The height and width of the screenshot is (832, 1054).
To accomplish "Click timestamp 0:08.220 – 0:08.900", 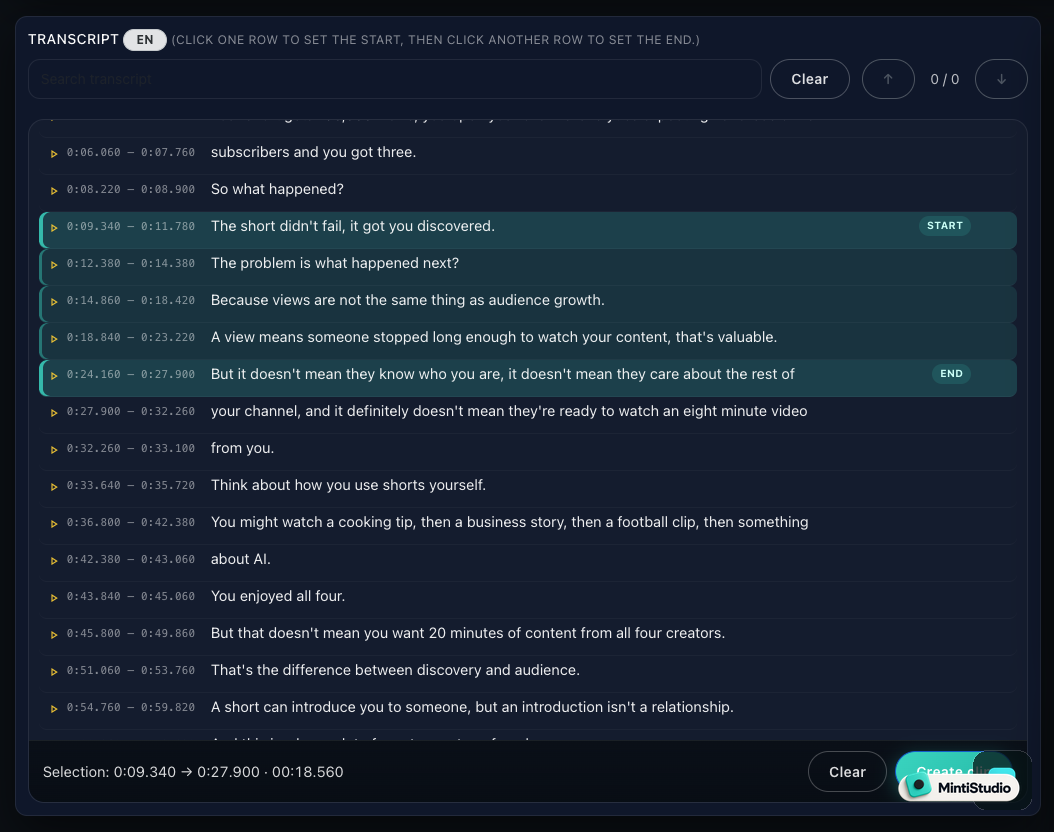I will click(x=130, y=190).
